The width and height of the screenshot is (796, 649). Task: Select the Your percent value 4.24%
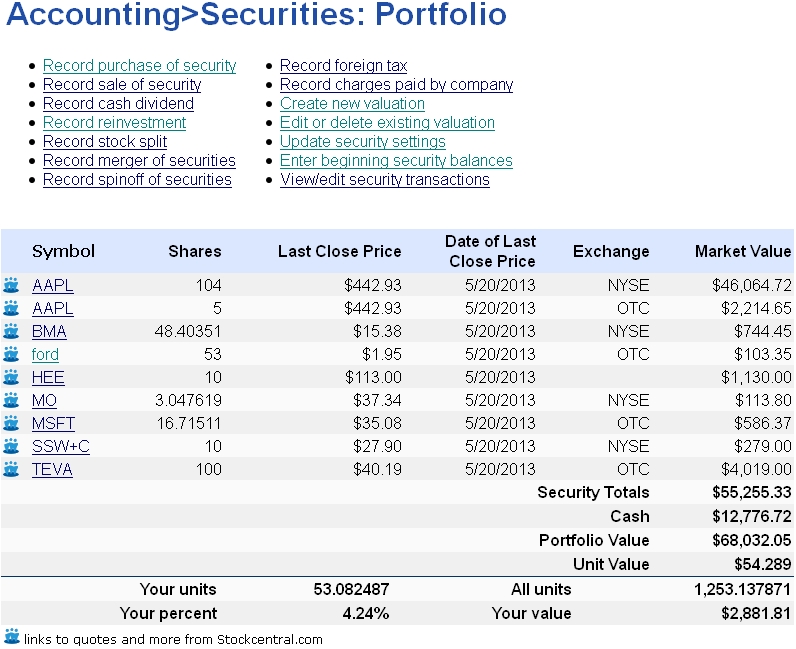click(366, 613)
